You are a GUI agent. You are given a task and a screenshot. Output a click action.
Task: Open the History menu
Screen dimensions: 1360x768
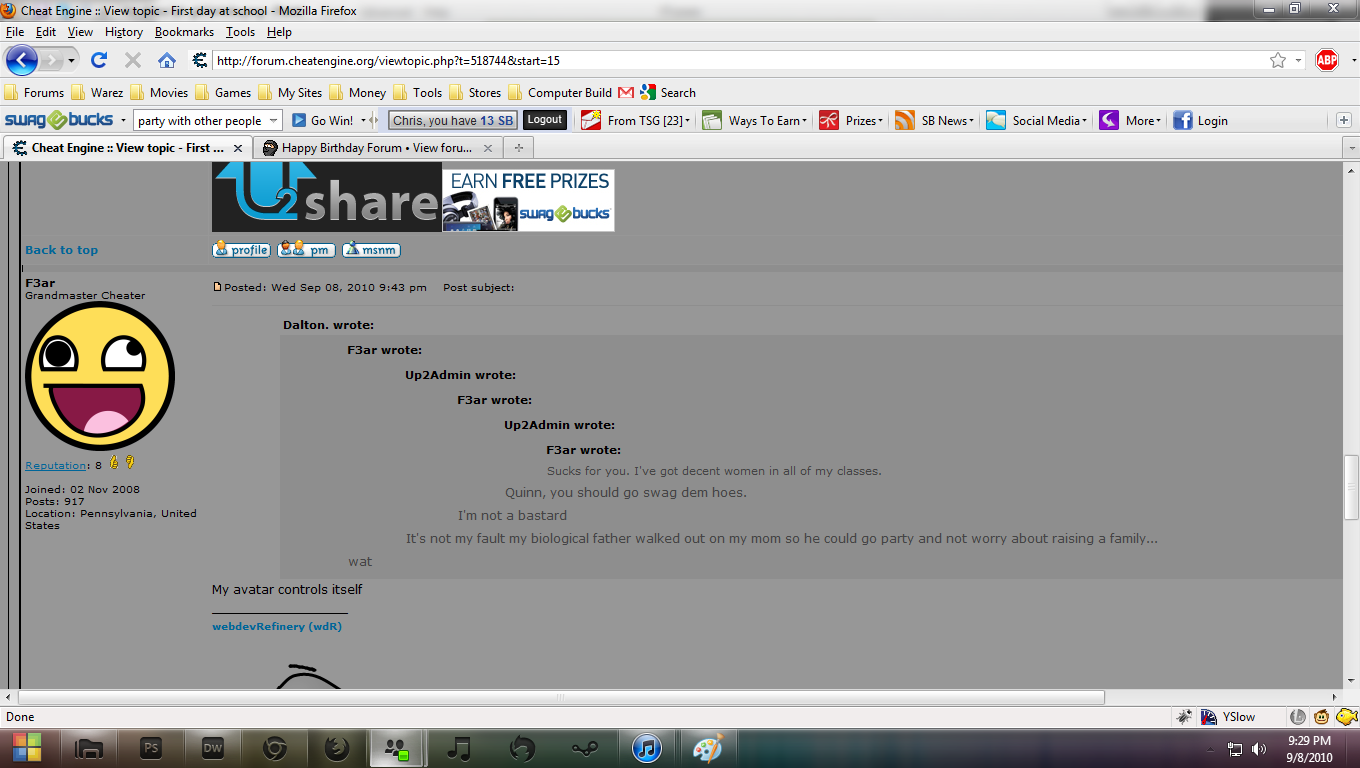tap(124, 32)
